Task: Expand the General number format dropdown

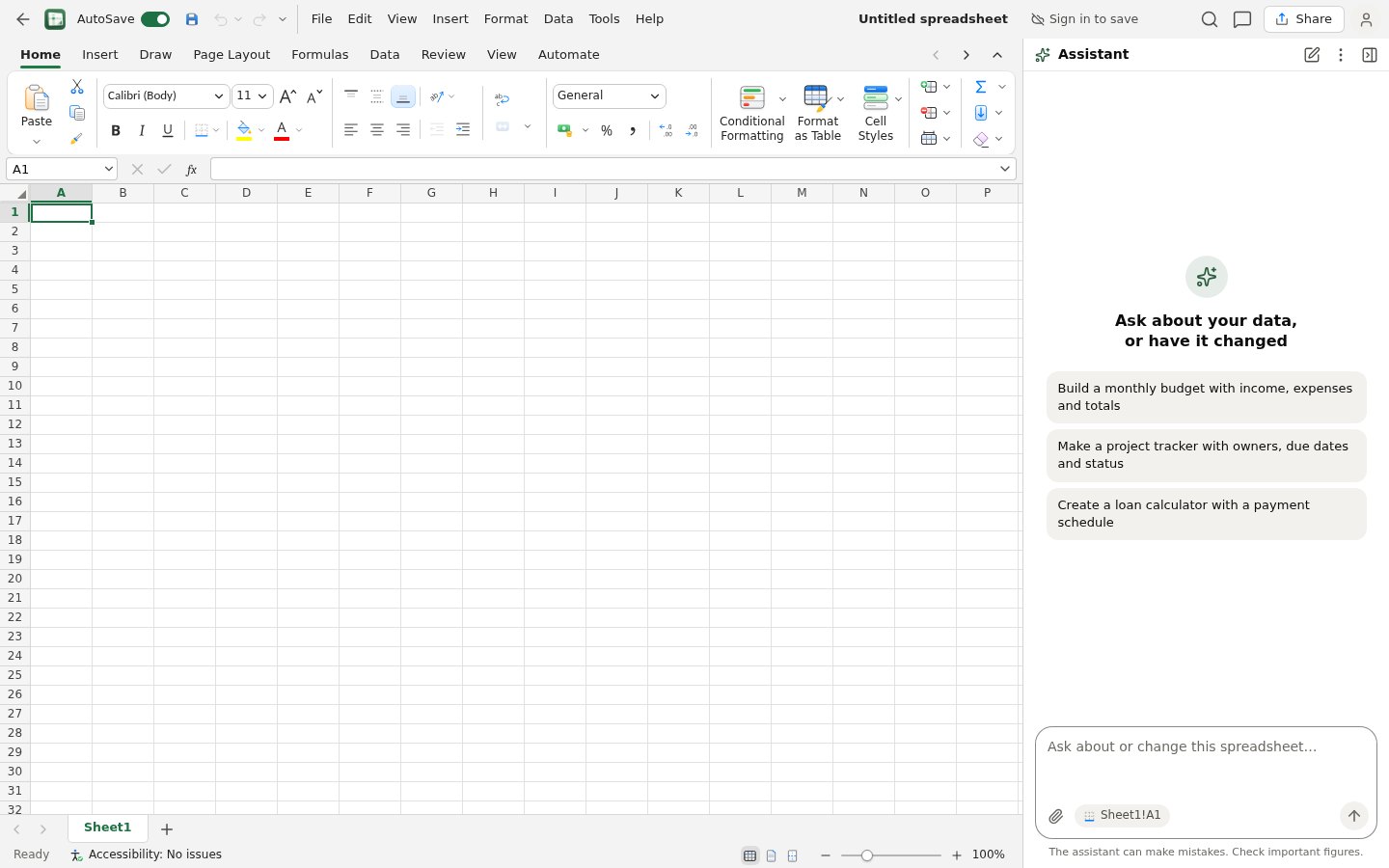Action: tap(610, 95)
